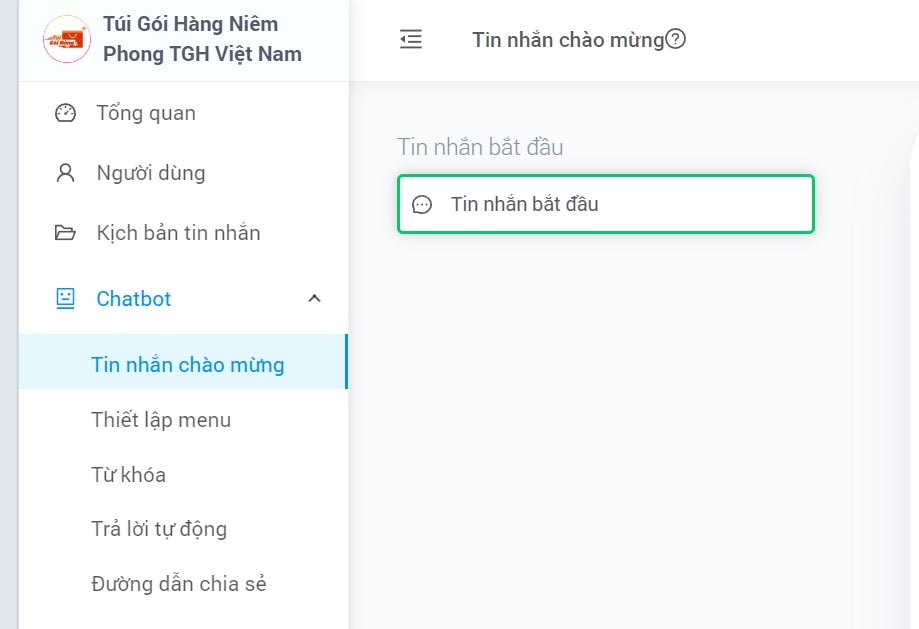Click the green Tin nhắn bắt đầu button
Screen dimensions: 919x629
(605, 203)
